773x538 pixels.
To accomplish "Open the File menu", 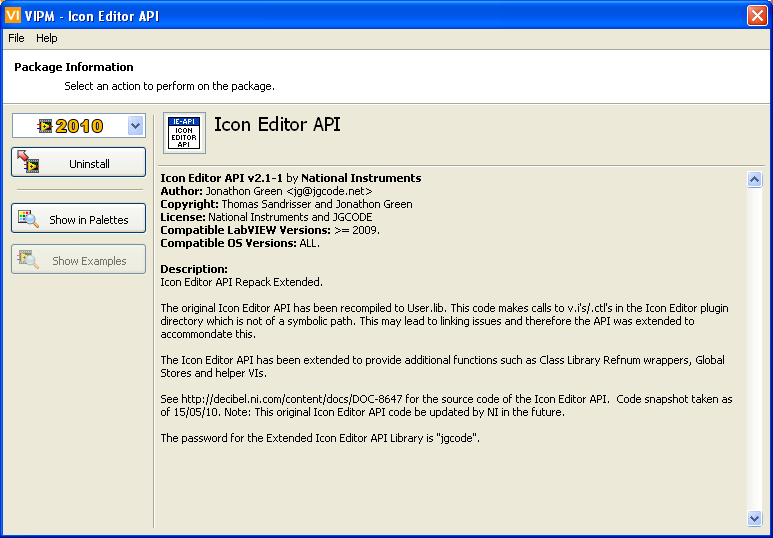I will point(16,38).
